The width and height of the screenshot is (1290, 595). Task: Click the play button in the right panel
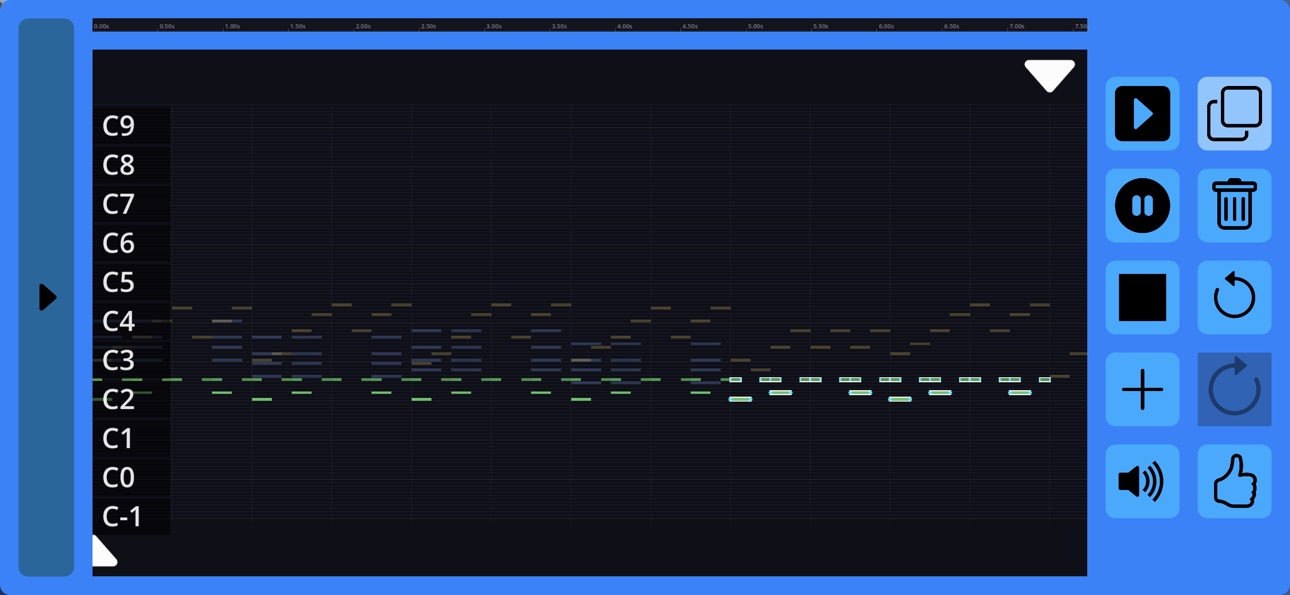point(1142,114)
